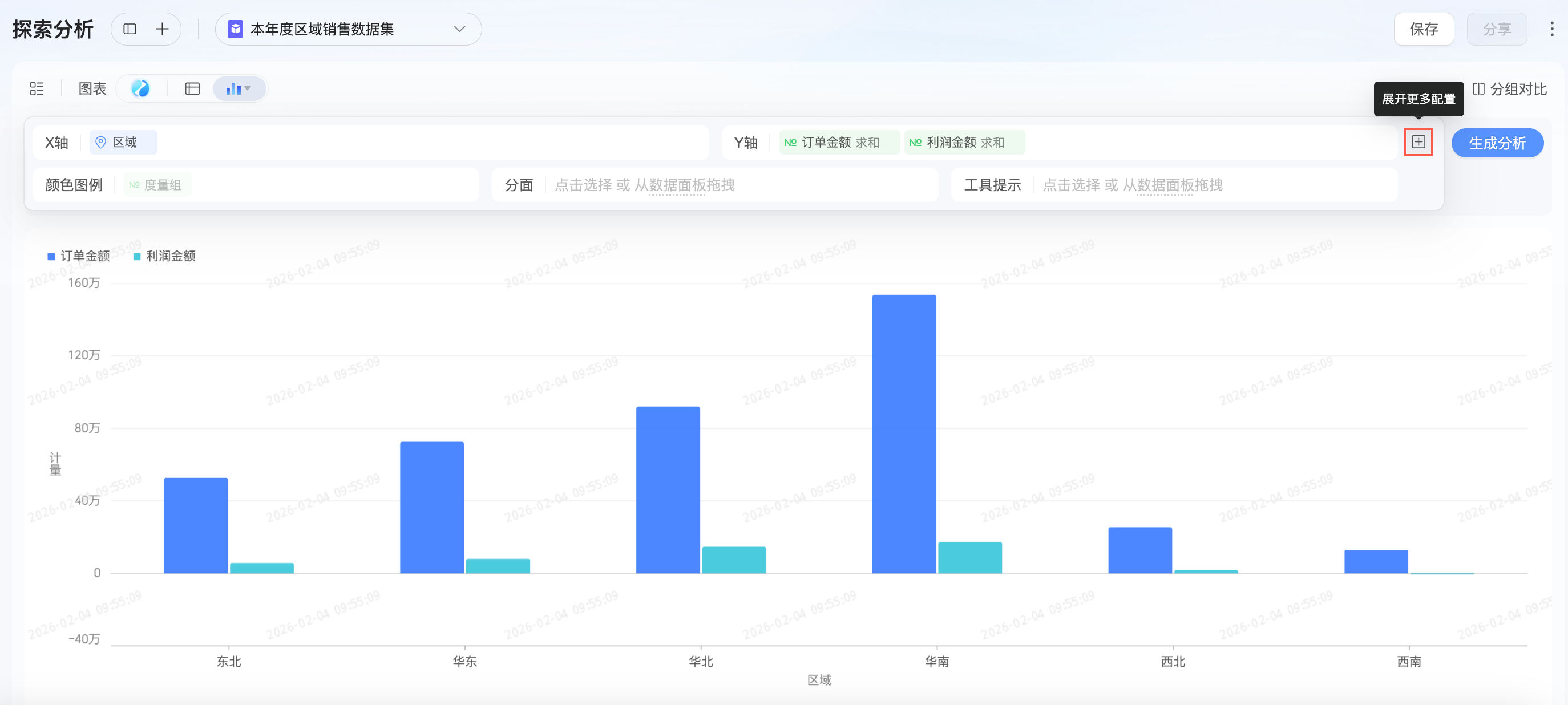Switch to table view icon

[x=192, y=89]
